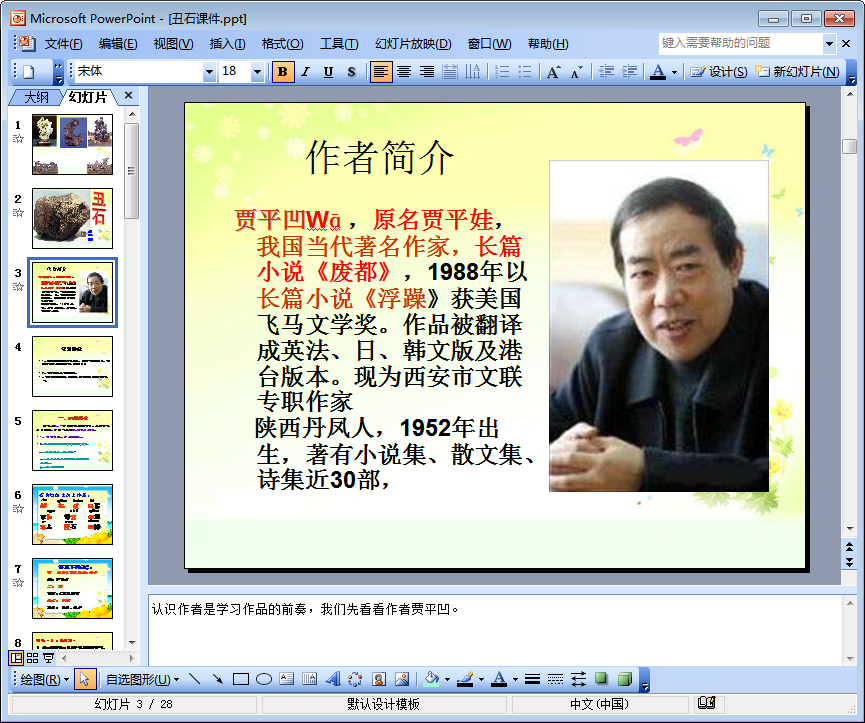The image size is (865, 723).
Task: Align text right
Action: (426, 72)
